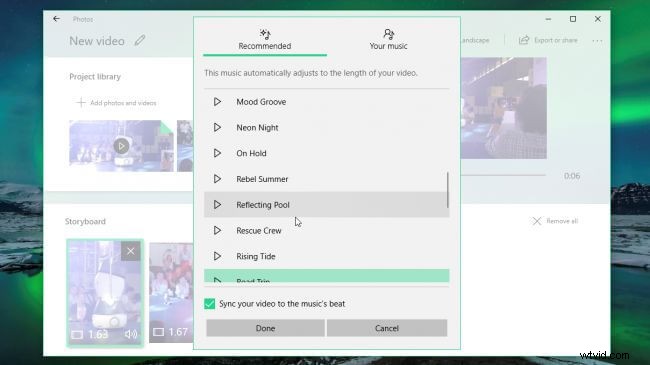Viewport: 650px width, 365px height.
Task: Go back with the Photos back arrow
Action: coord(56,19)
